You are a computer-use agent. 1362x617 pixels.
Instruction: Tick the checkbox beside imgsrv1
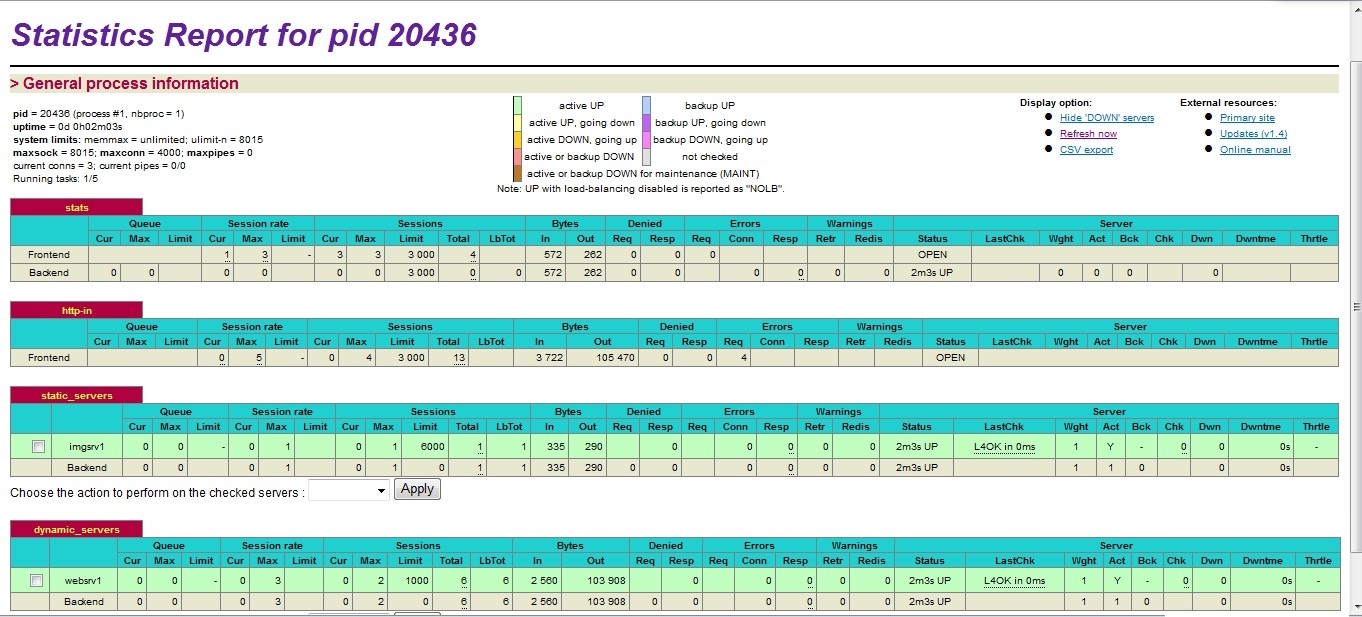click(38, 447)
